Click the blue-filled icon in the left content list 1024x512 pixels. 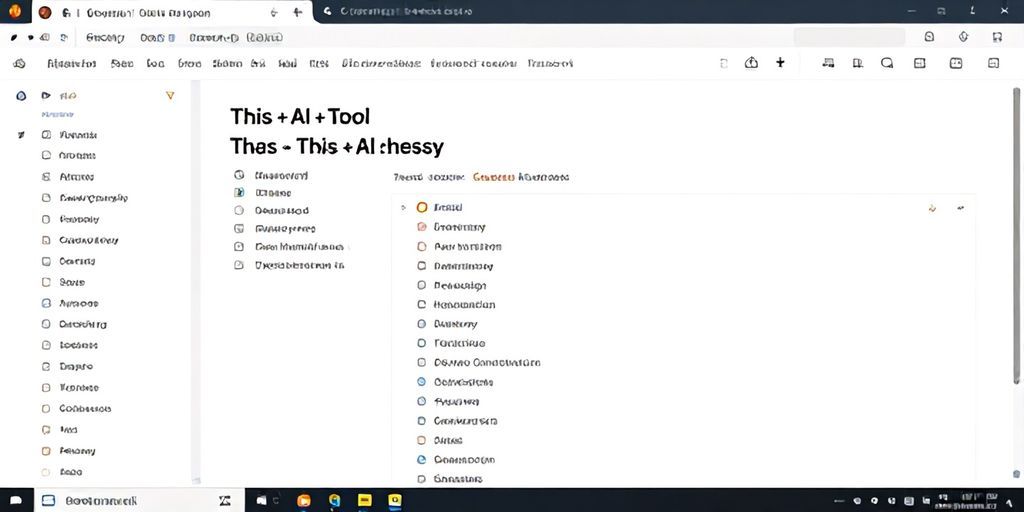(x=239, y=193)
